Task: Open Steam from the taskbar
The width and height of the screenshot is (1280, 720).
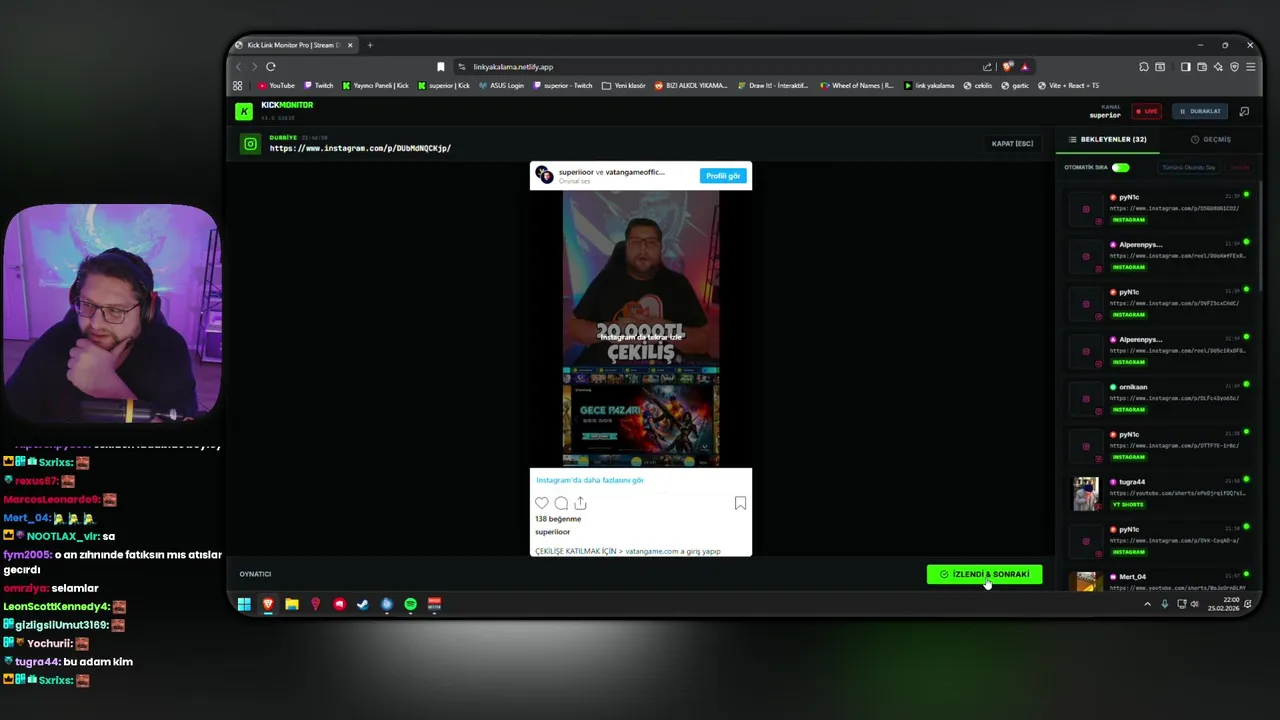Action: click(363, 604)
